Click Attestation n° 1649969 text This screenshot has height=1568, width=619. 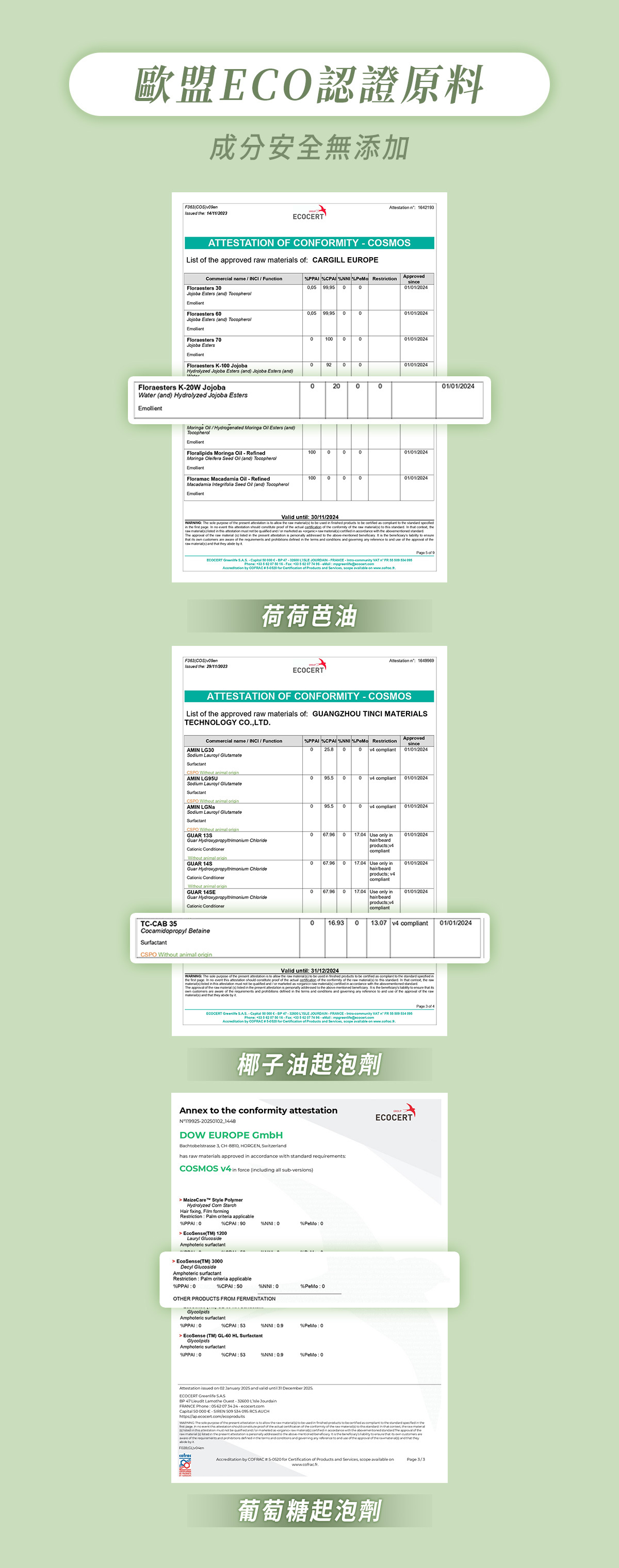412,660
